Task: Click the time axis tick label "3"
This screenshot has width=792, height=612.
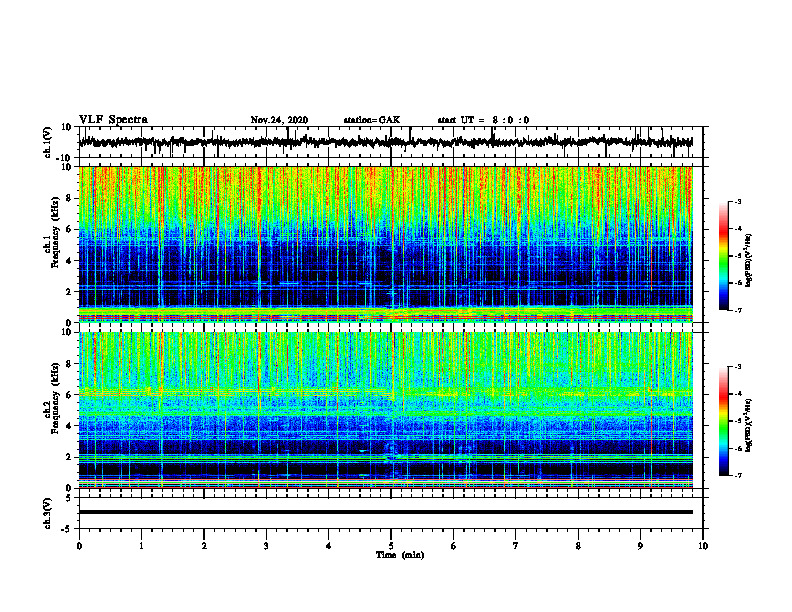Action: tap(266, 546)
